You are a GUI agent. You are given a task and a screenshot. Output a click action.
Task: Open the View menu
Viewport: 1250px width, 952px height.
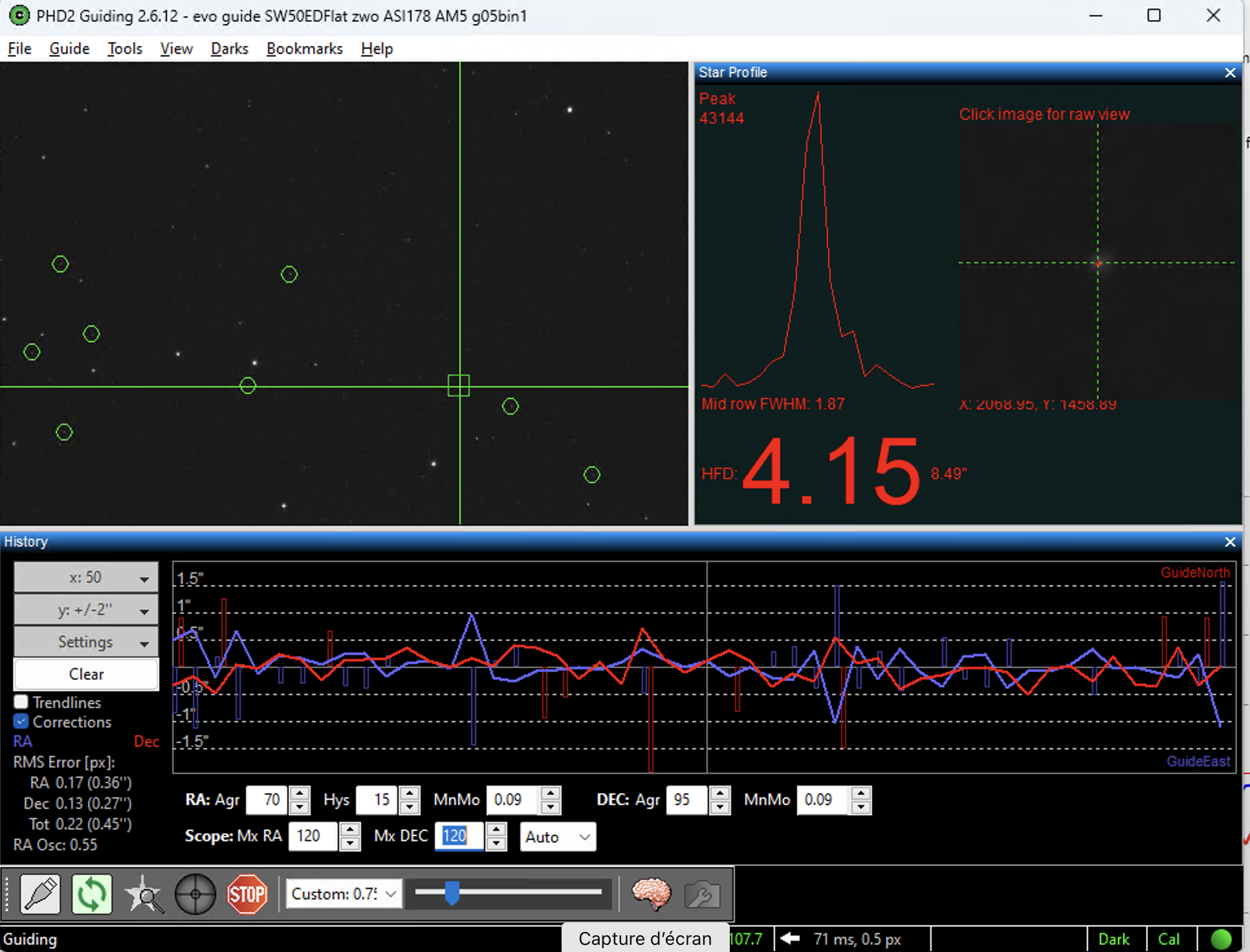pos(176,49)
